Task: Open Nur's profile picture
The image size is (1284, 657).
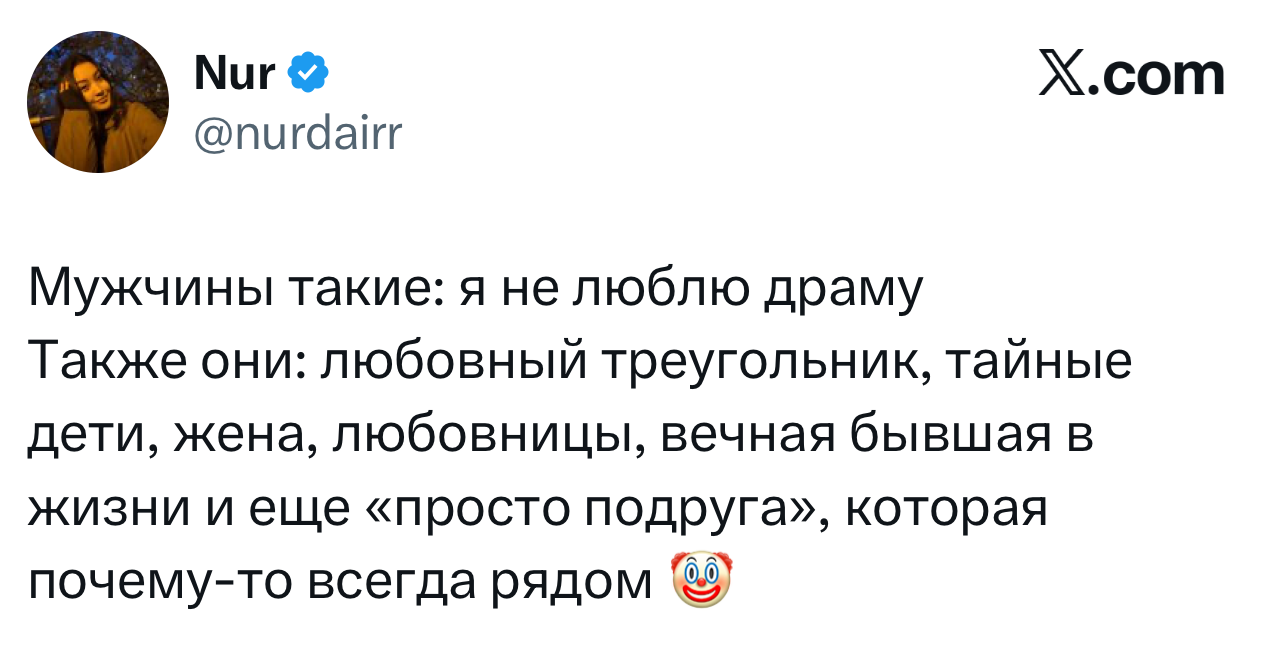Action: [98, 102]
